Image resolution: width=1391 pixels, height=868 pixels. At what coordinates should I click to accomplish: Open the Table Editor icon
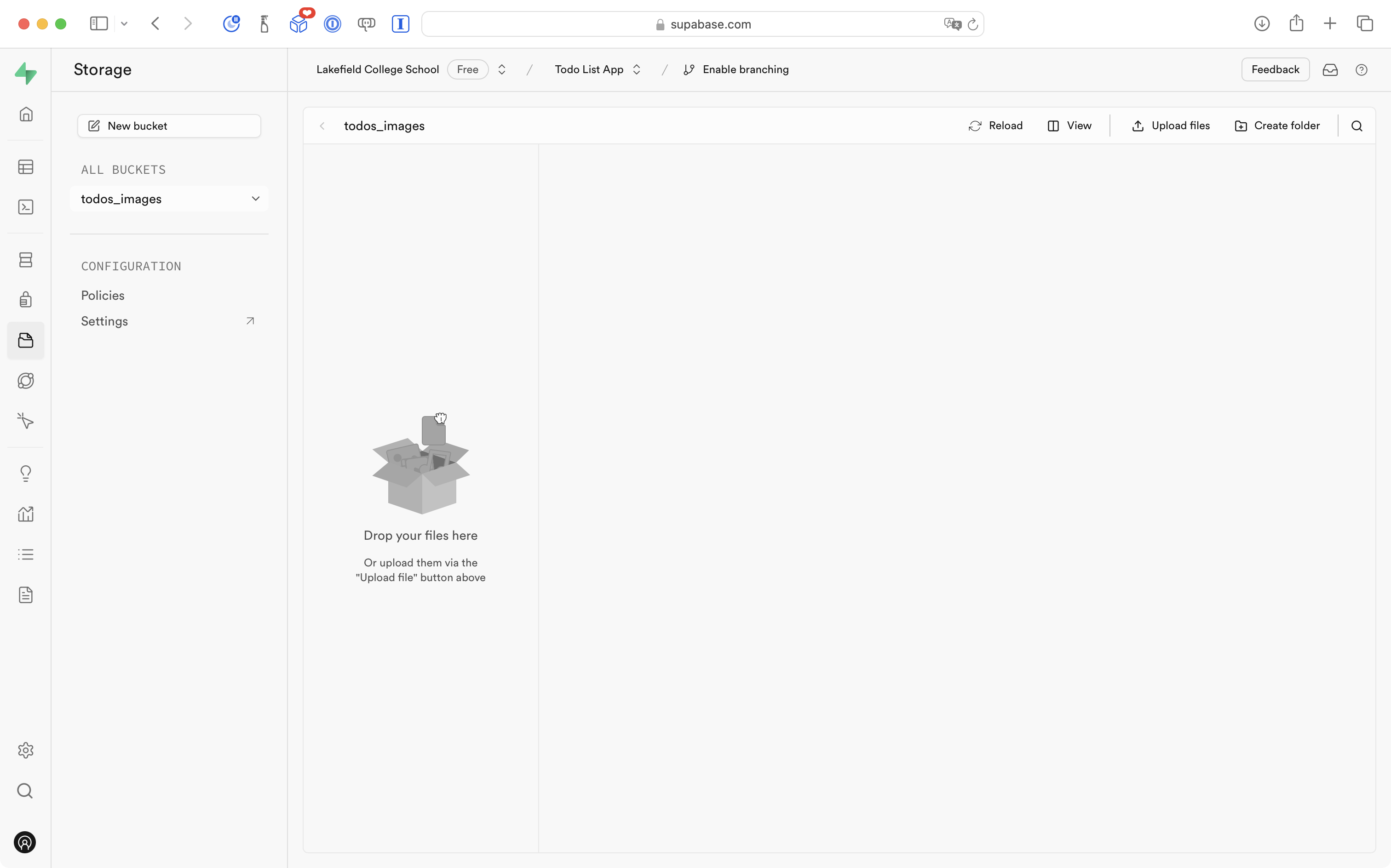[26, 166]
